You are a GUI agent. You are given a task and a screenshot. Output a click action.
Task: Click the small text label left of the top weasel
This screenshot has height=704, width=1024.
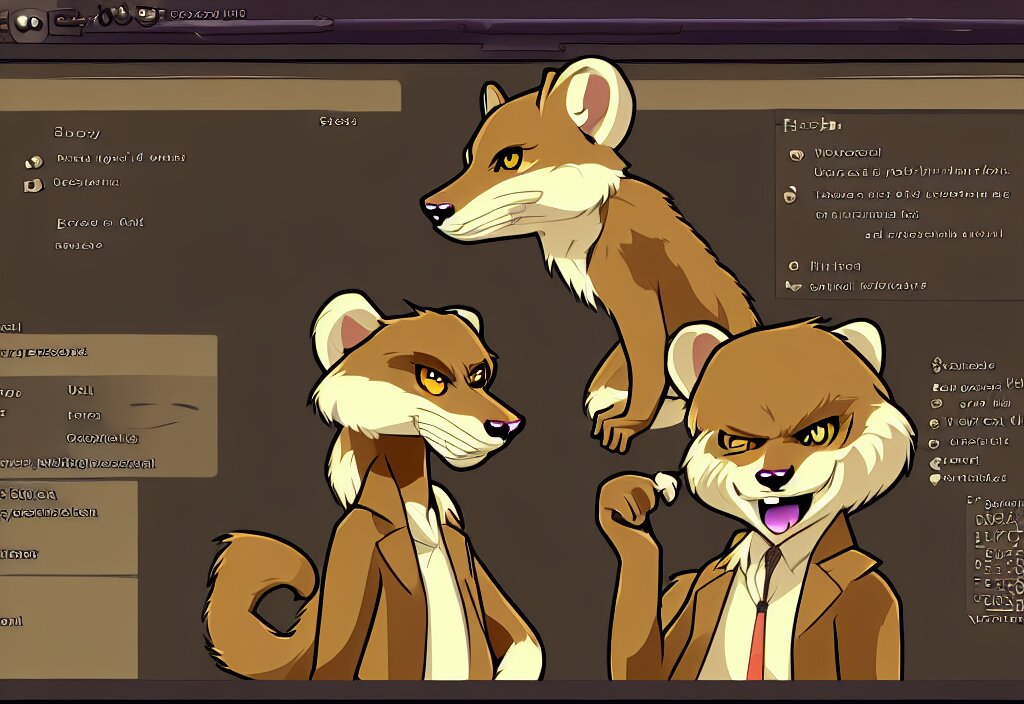pos(338,121)
